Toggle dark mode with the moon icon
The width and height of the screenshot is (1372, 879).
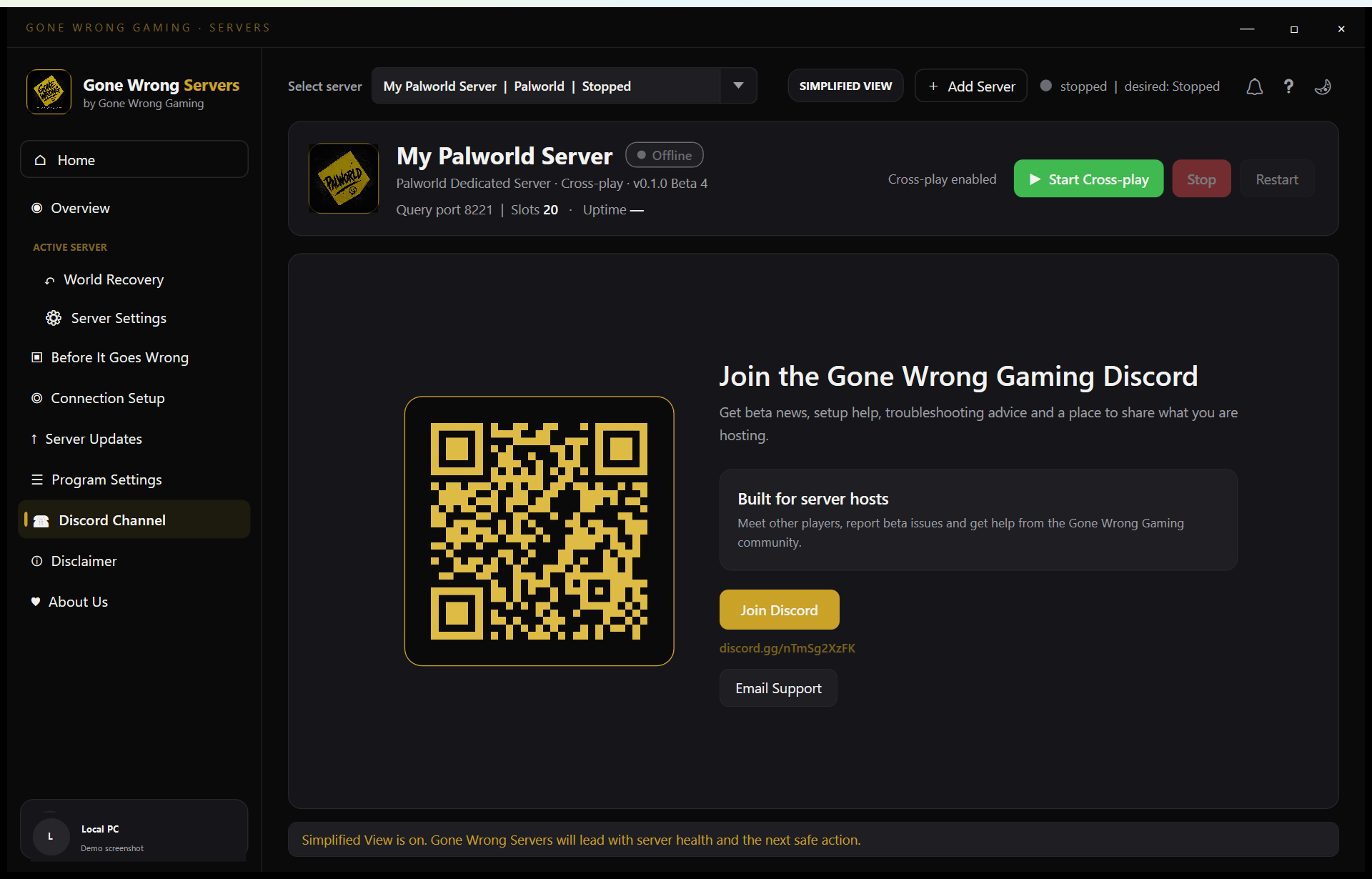coord(1323,86)
